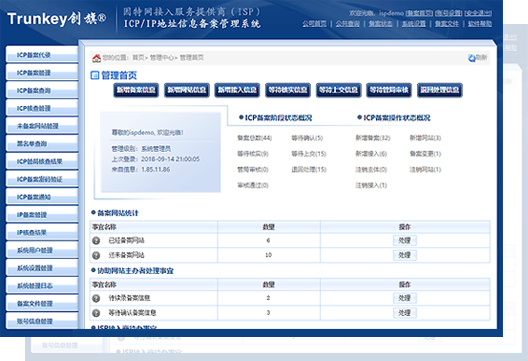The height and width of the screenshot is (361, 528).
Task: Open 系统设置管理 sidebar entry
Action: [x=42, y=268]
